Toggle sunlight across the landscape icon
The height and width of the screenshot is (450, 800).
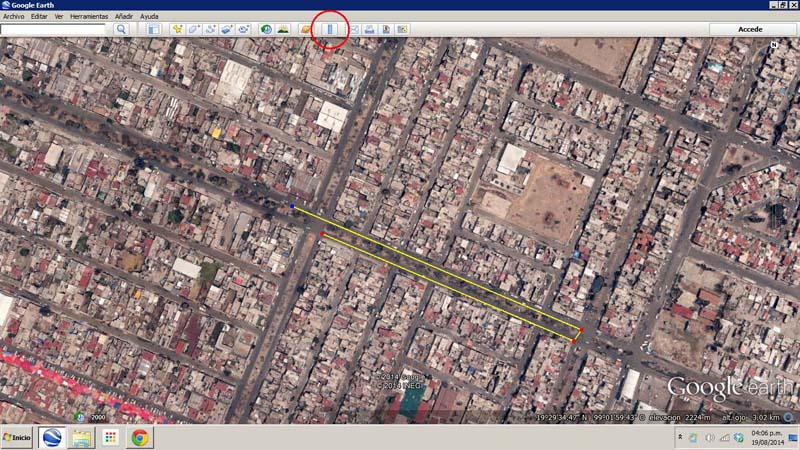[x=283, y=30]
